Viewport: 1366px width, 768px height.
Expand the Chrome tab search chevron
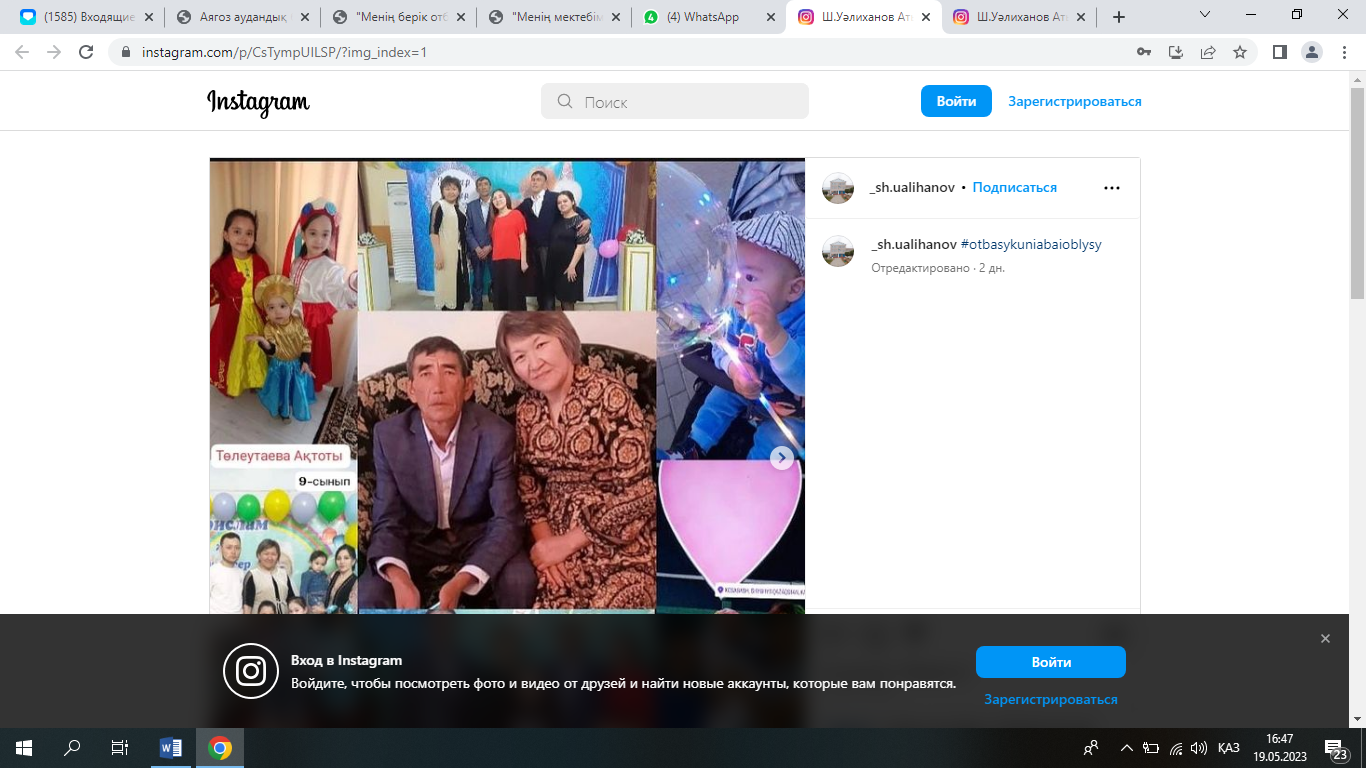pos(1204,16)
